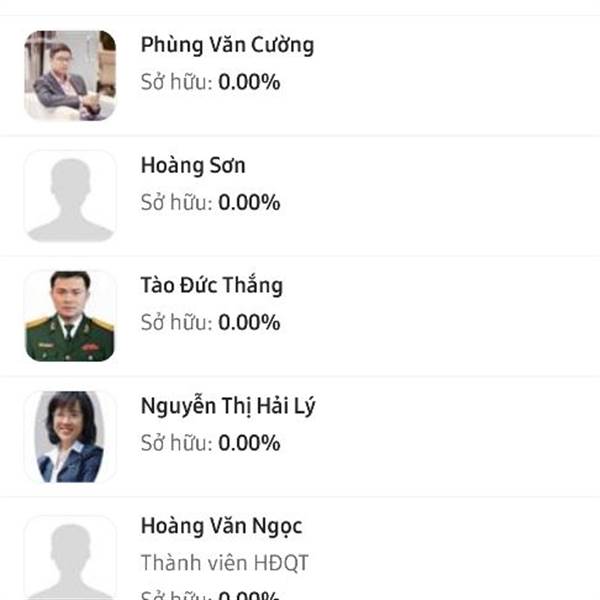This screenshot has height=600, width=600.
Task: Select the name Hoàng Văn Ngọc
Action: tap(221, 526)
